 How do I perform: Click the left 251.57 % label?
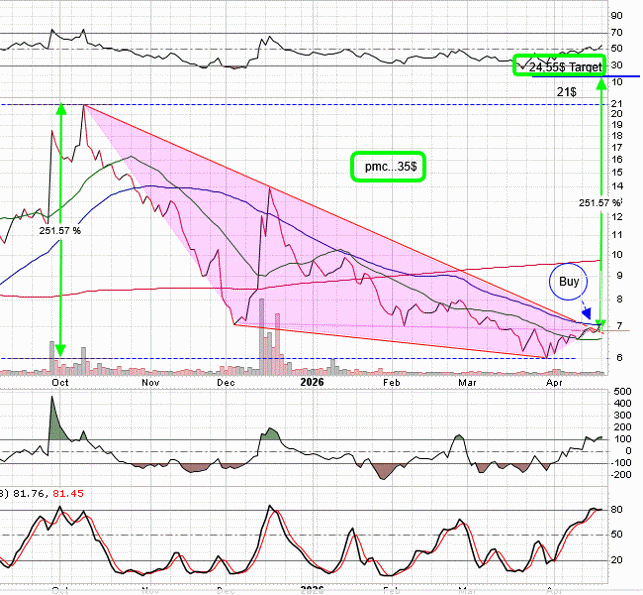[59, 230]
